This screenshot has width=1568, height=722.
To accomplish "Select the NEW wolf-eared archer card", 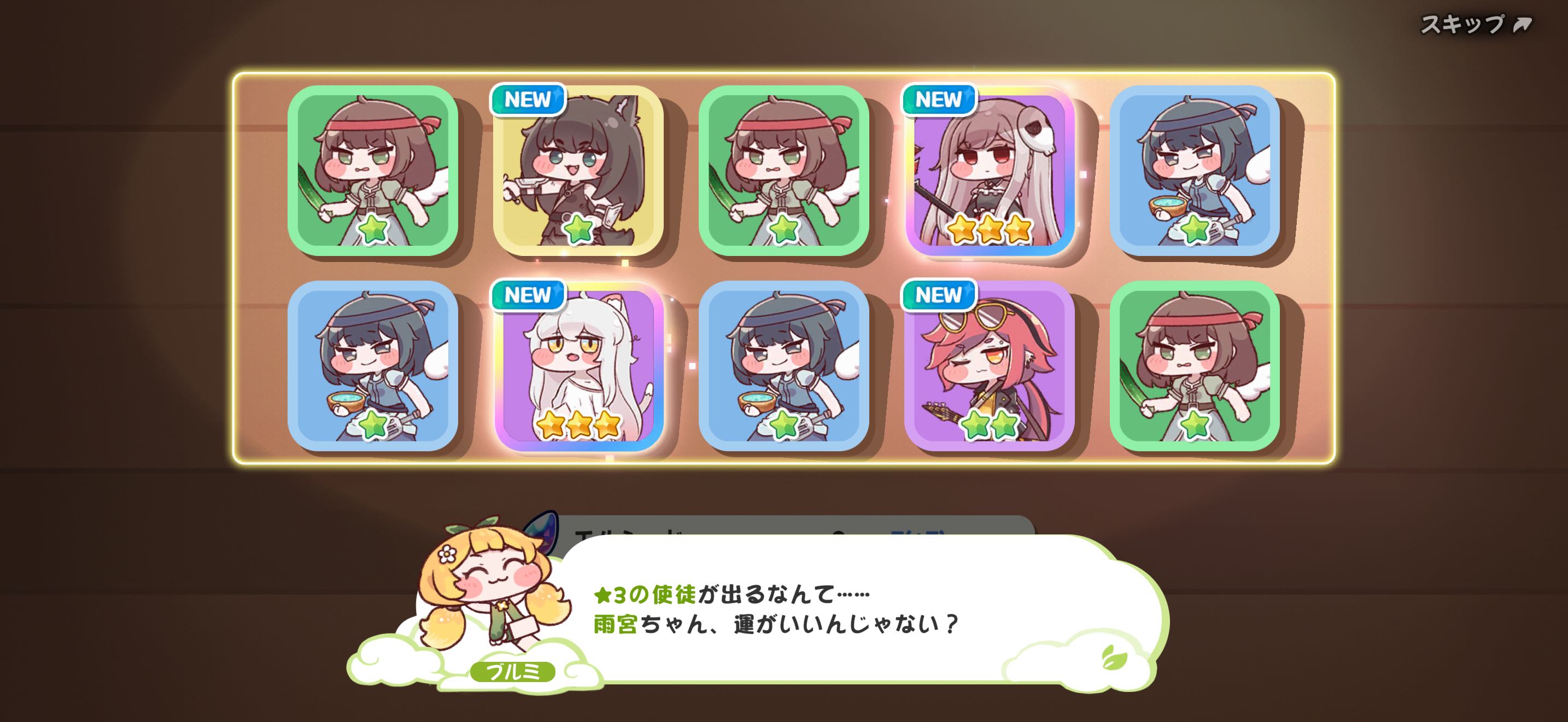I will (578, 171).
